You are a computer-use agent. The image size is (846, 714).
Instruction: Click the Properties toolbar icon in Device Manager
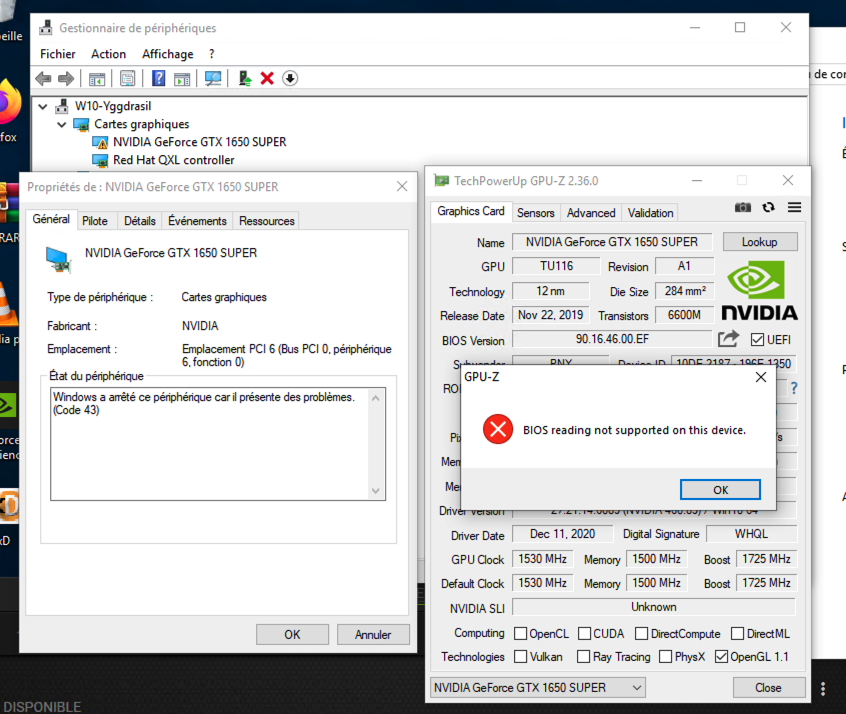[128, 79]
